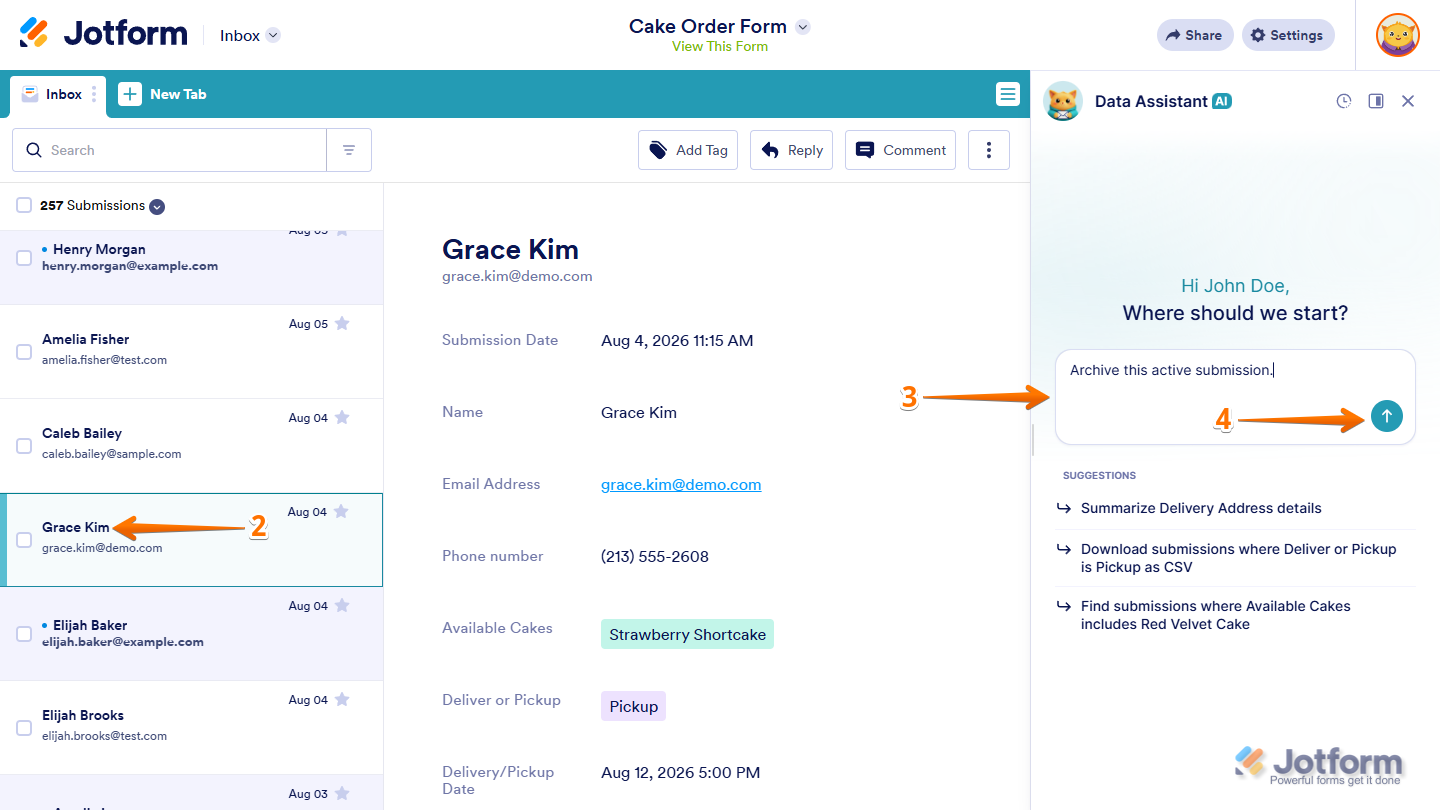Close the Data Assistant panel

1408,101
